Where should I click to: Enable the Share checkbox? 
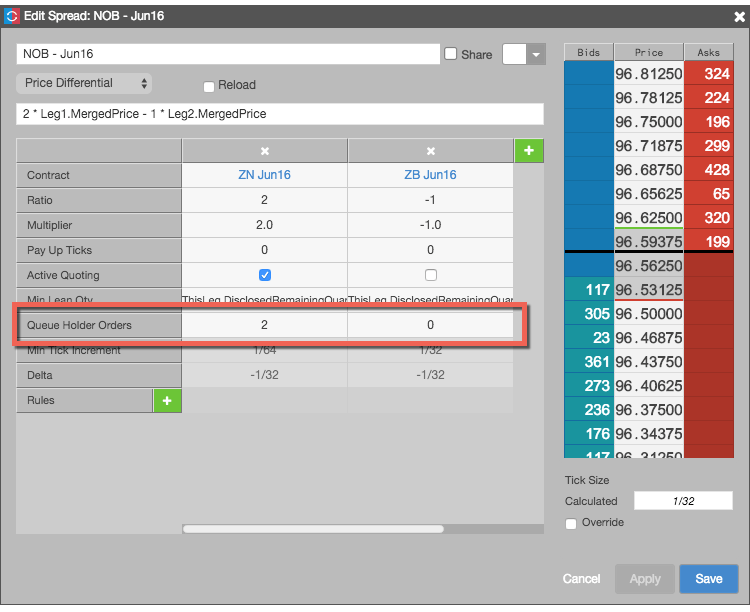click(x=451, y=54)
